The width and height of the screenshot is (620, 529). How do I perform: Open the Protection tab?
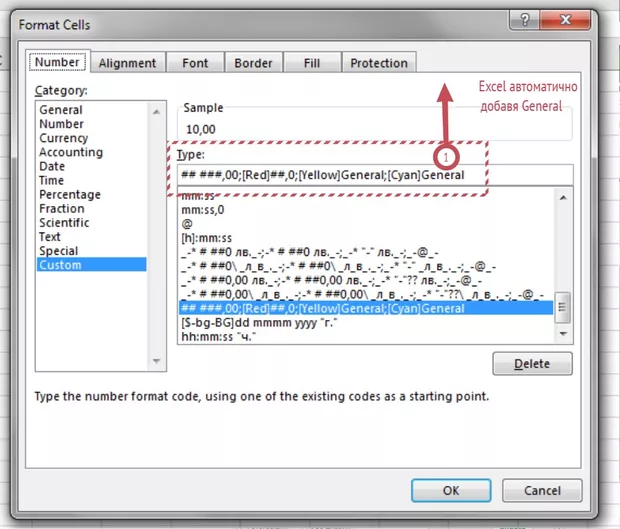click(x=379, y=63)
